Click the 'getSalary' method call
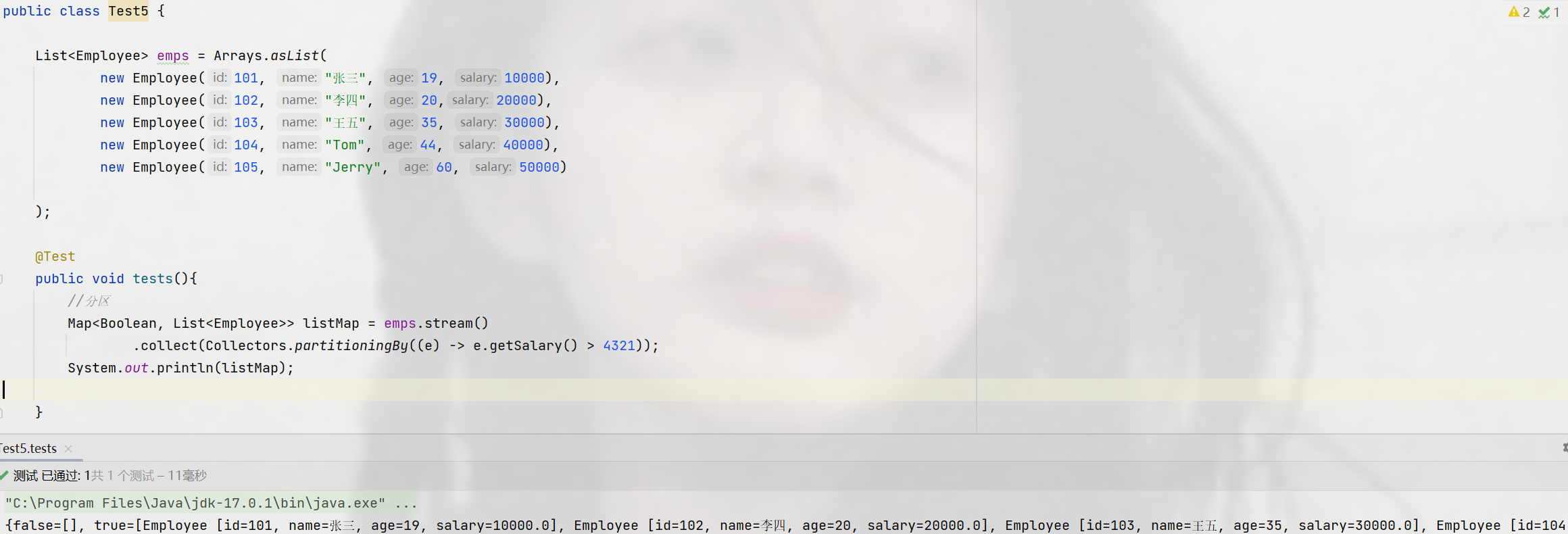This screenshot has height=534, width=1568. tap(526, 345)
